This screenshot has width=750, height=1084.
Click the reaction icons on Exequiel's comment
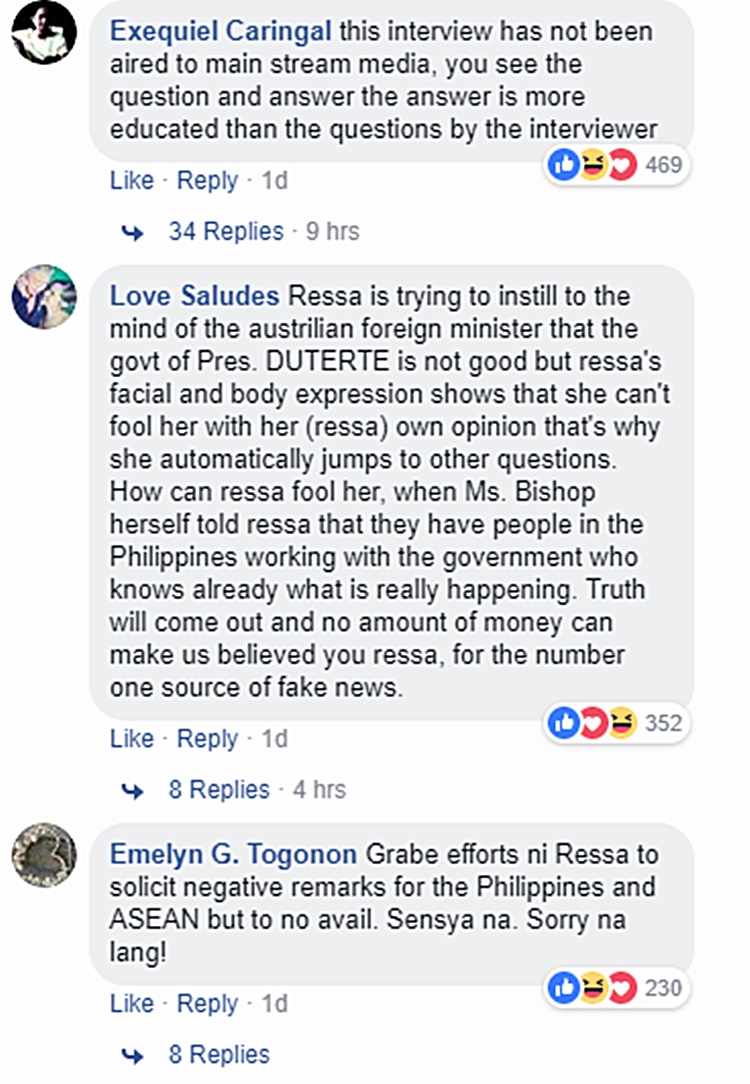point(593,165)
